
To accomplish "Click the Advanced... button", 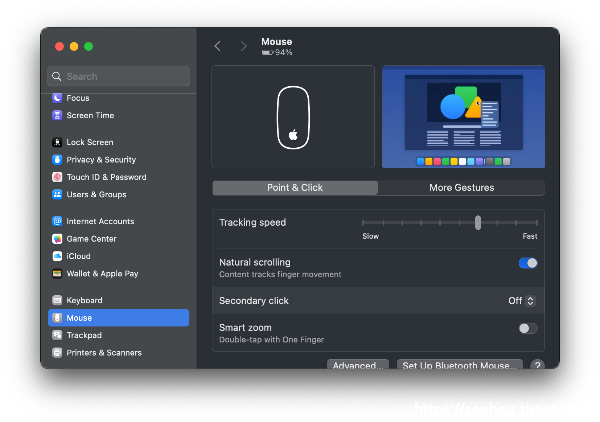I will pyautogui.click(x=358, y=365).
